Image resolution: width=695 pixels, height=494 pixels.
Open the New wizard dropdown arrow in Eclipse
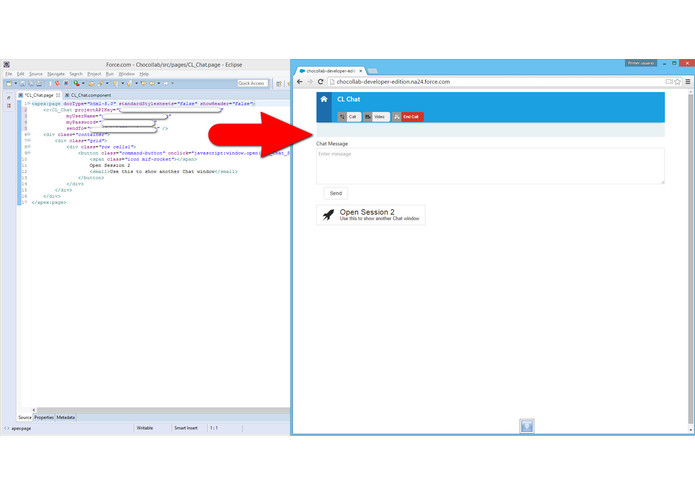(16, 83)
